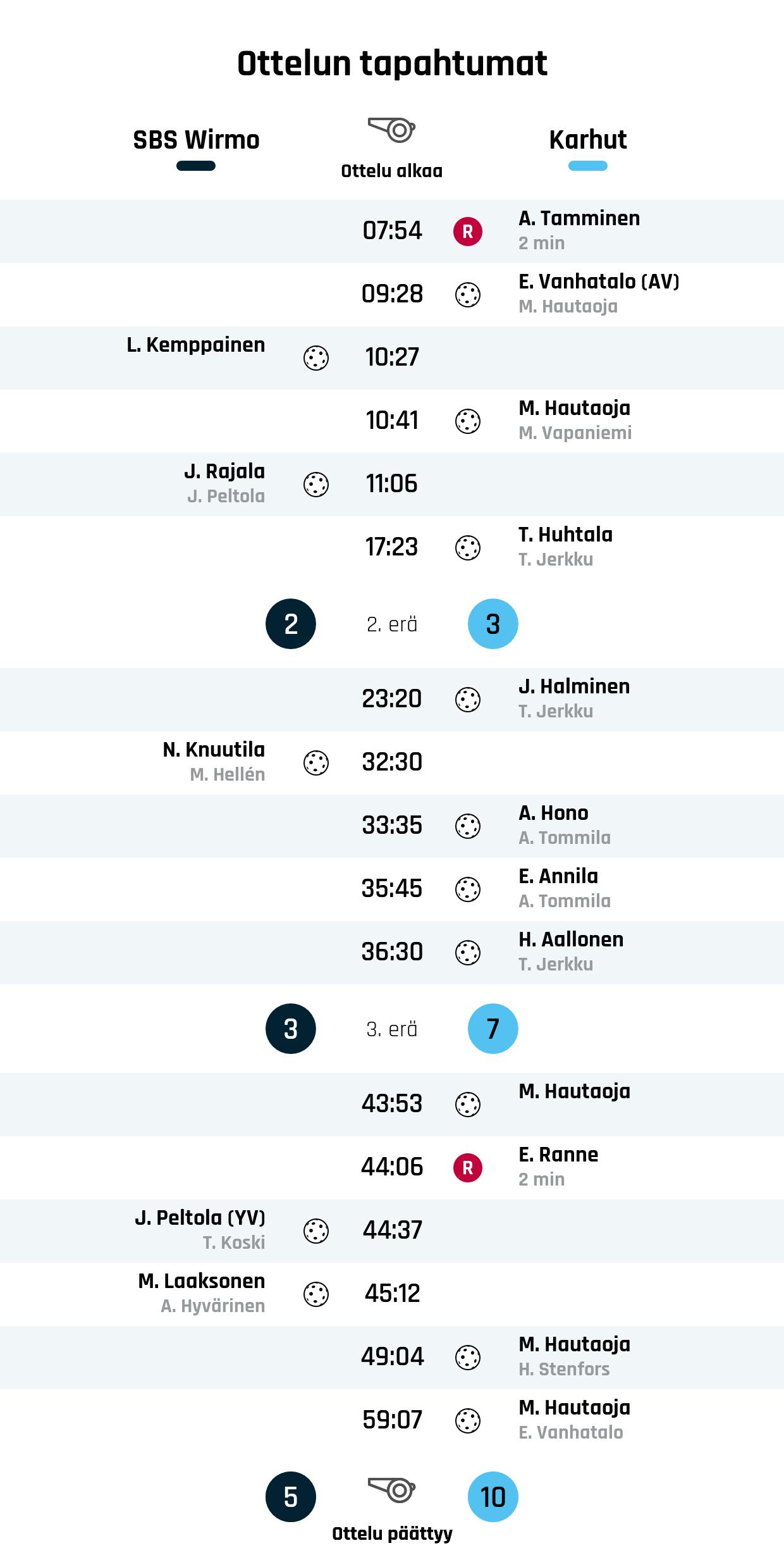Click the 2. erä period label
The image size is (784, 1555).
392,624
